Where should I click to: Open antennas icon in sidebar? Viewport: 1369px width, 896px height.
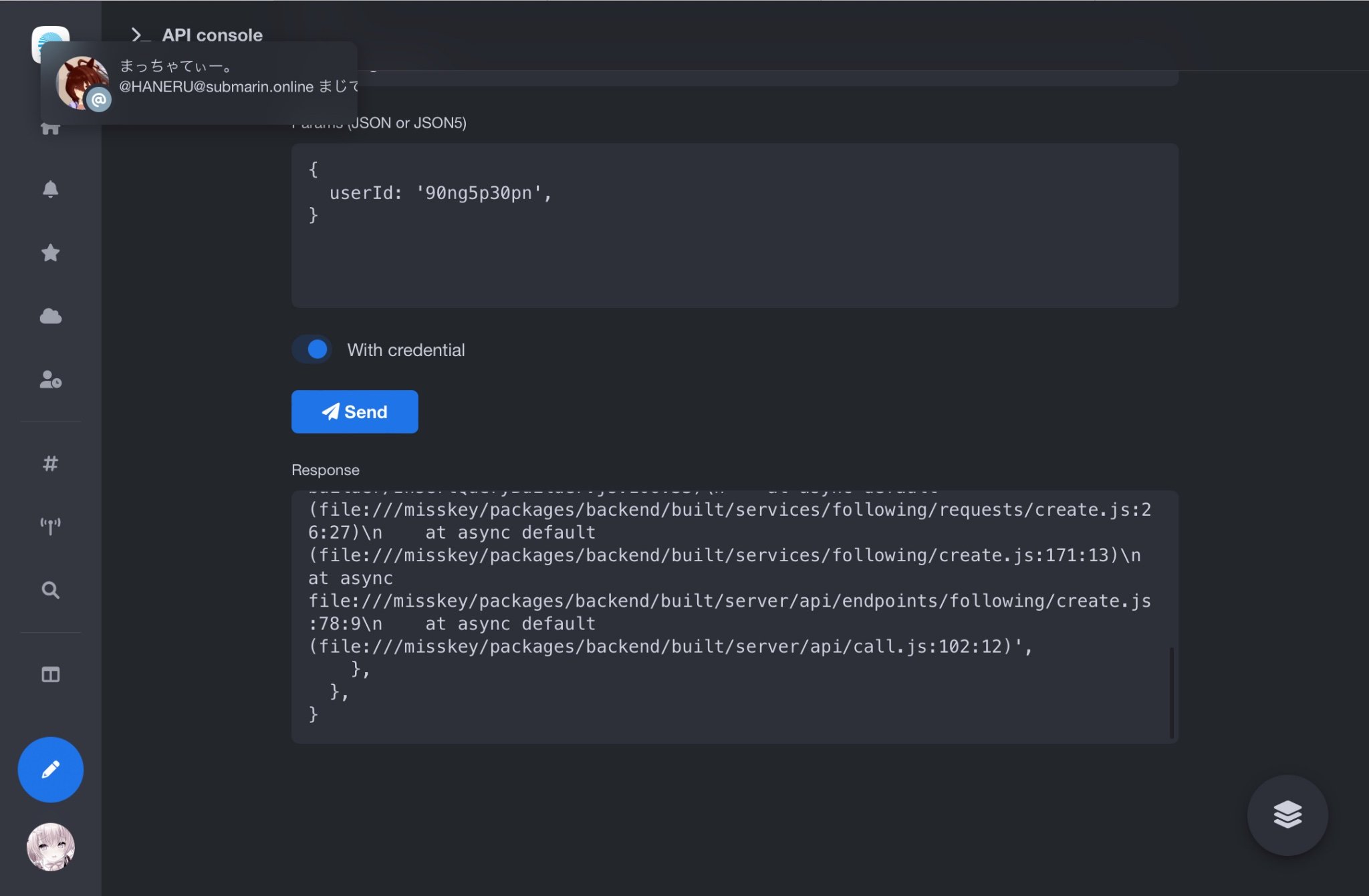click(50, 527)
